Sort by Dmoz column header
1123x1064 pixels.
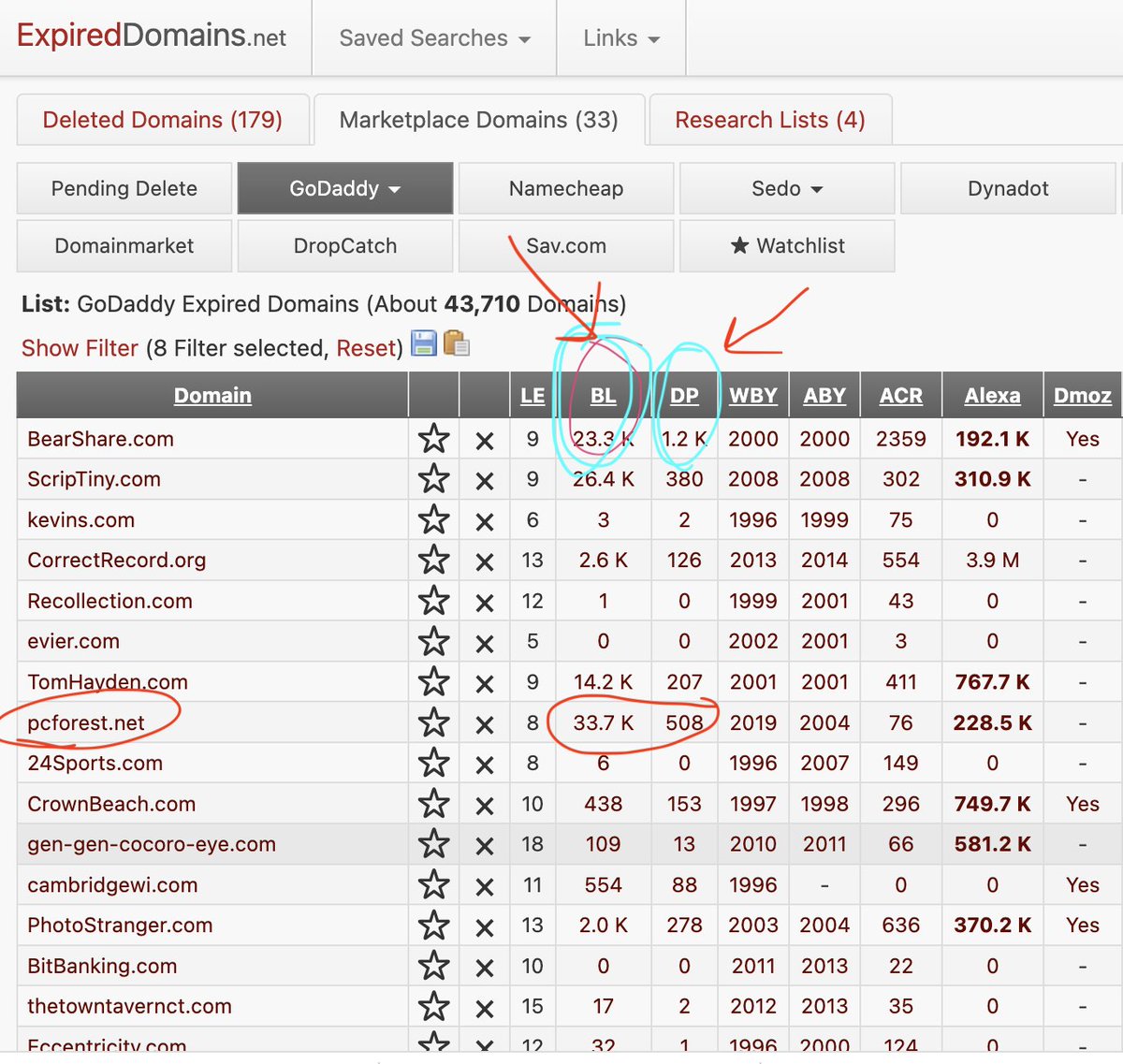point(1083,395)
